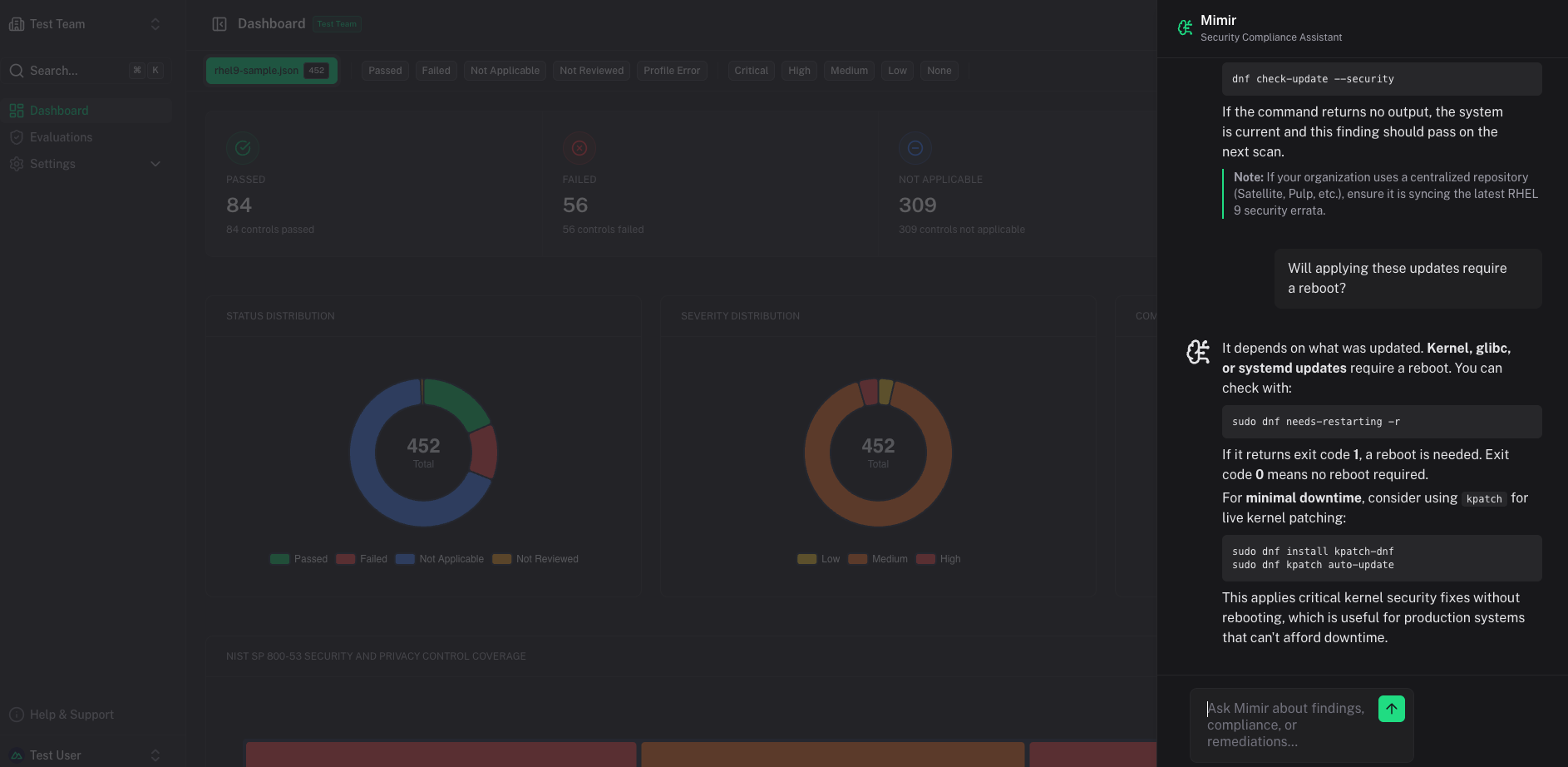Open the Test User account menu
The image size is (1568, 767).
(155, 755)
